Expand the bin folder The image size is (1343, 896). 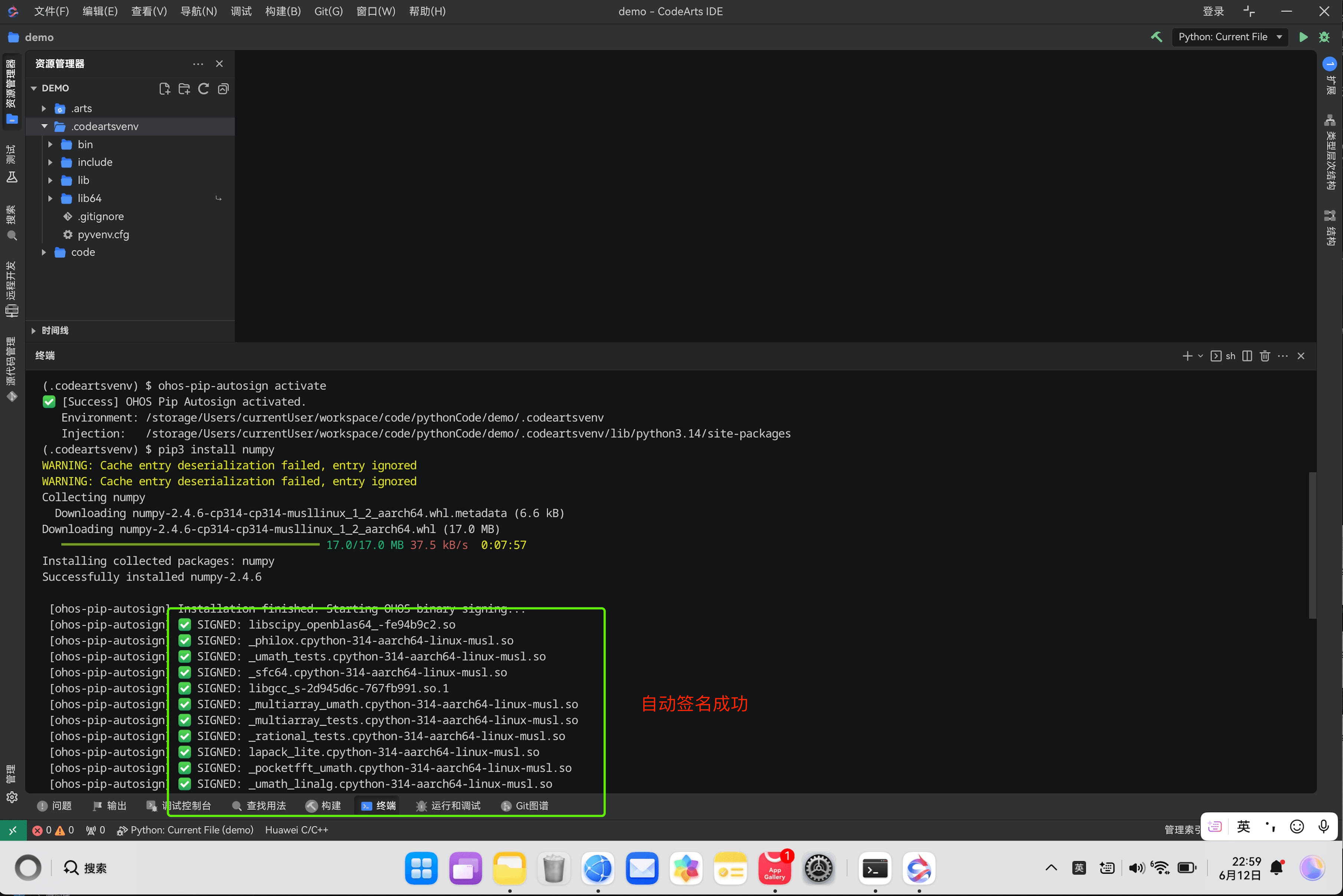point(50,145)
